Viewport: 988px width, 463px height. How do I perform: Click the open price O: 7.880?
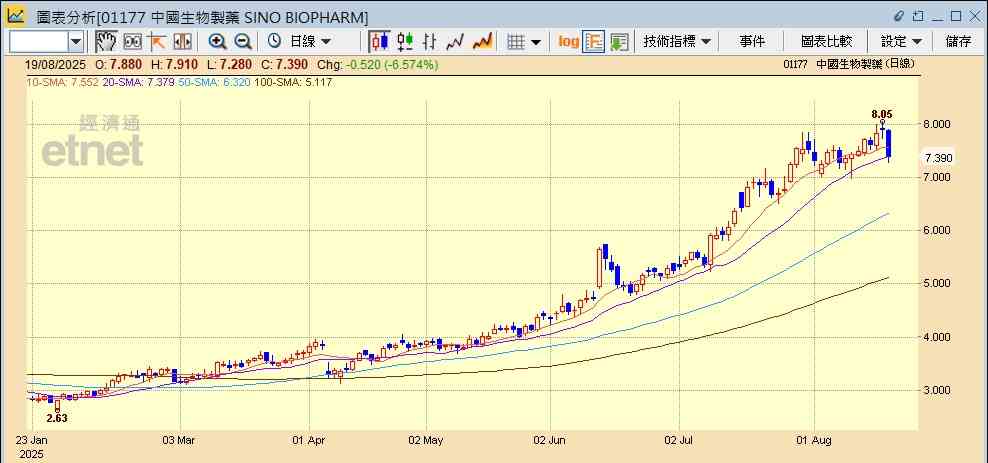118,64
